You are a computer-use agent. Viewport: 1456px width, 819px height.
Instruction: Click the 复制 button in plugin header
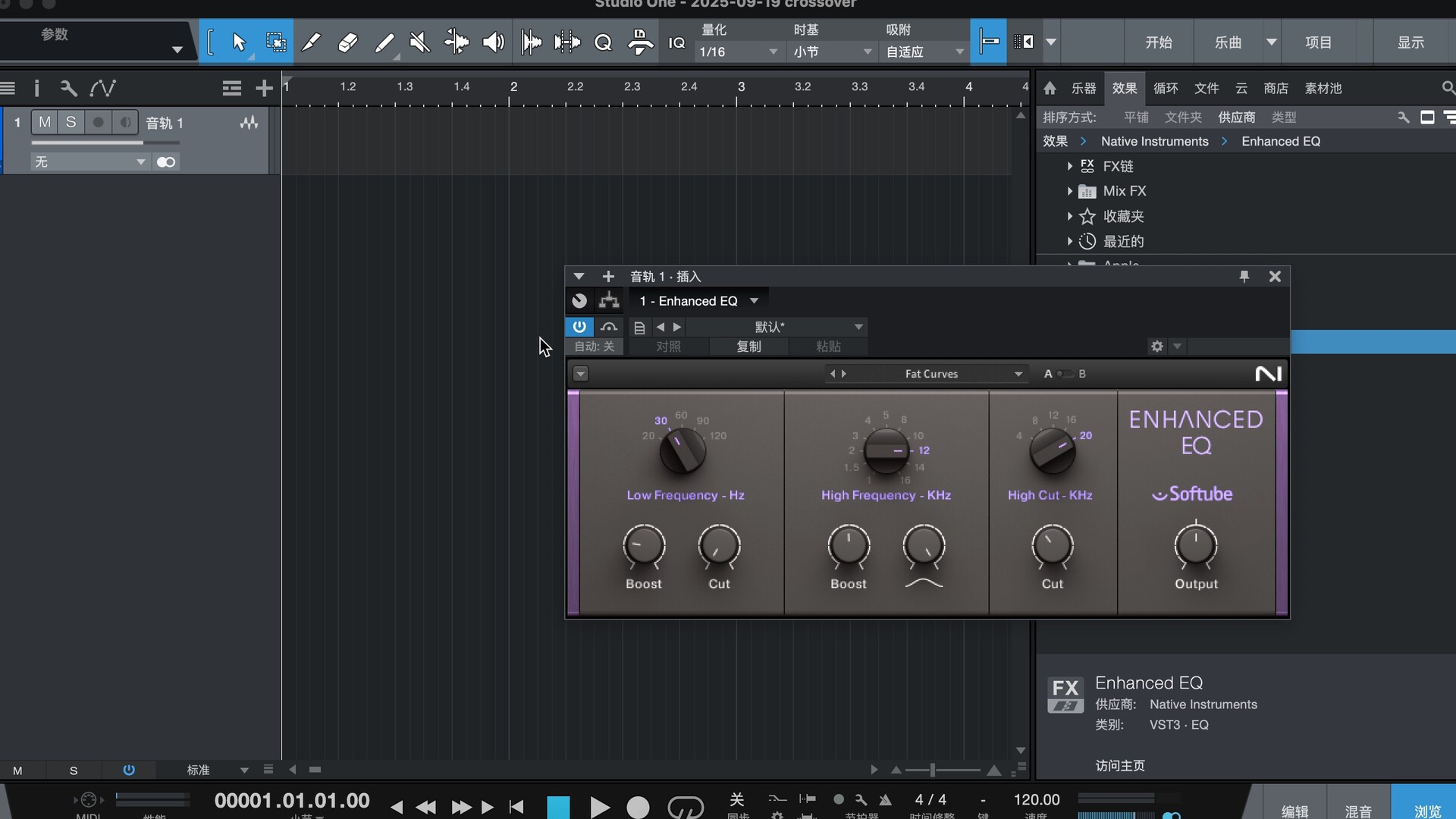tap(748, 347)
